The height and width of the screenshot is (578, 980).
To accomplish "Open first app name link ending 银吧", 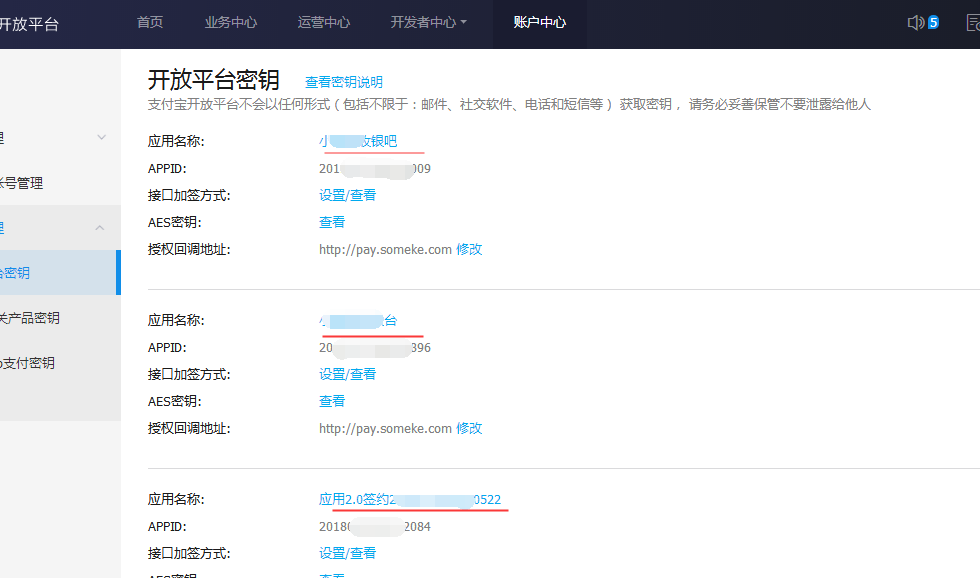I will 358,141.
